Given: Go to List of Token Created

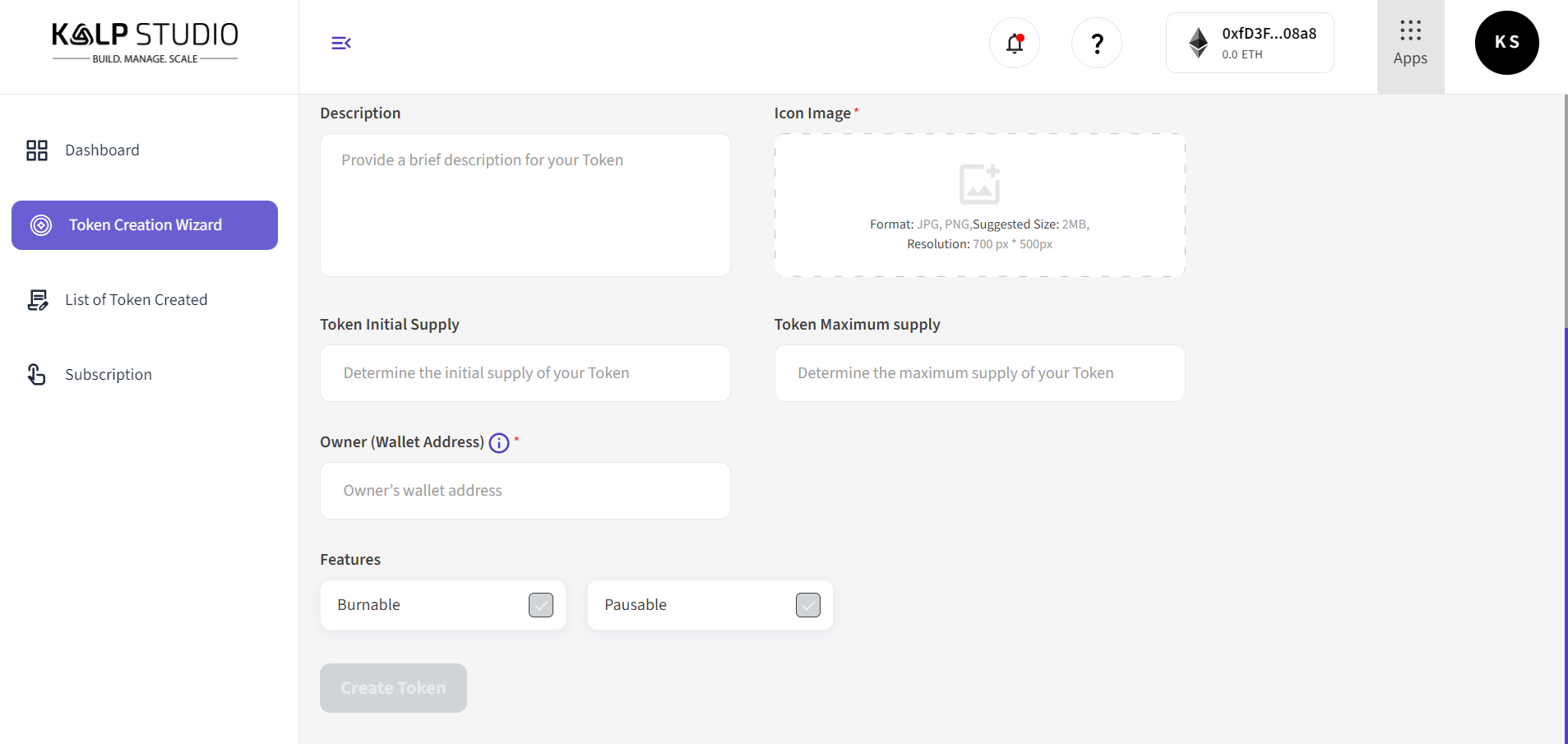Looking at the screenshot, I should [136, 300].
